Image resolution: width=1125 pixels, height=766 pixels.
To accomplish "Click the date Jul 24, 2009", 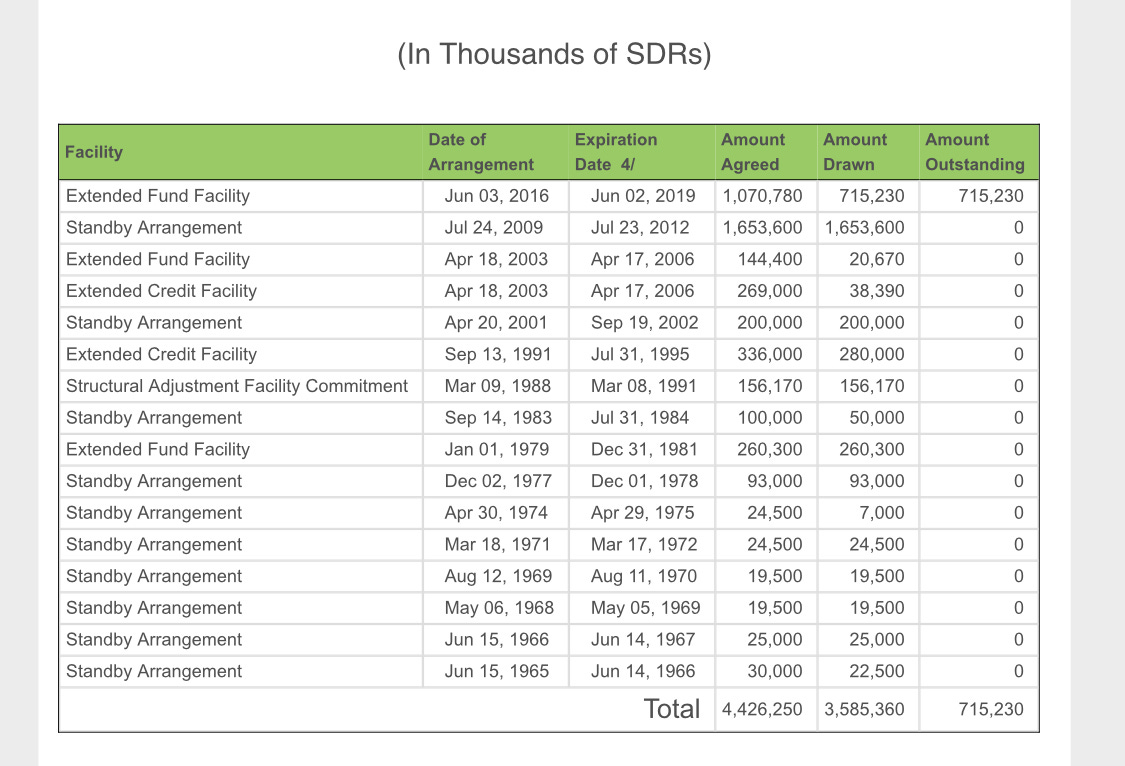I will click(x=494, y=227).
